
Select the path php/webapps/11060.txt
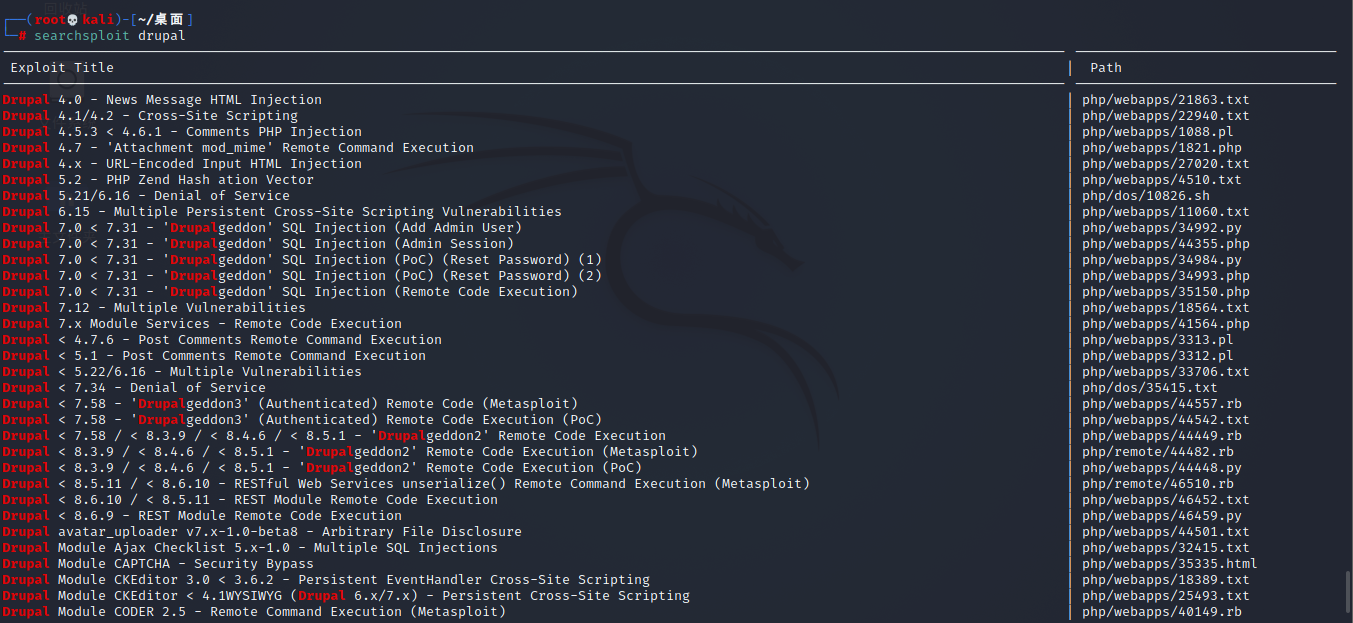point(1166,212)
